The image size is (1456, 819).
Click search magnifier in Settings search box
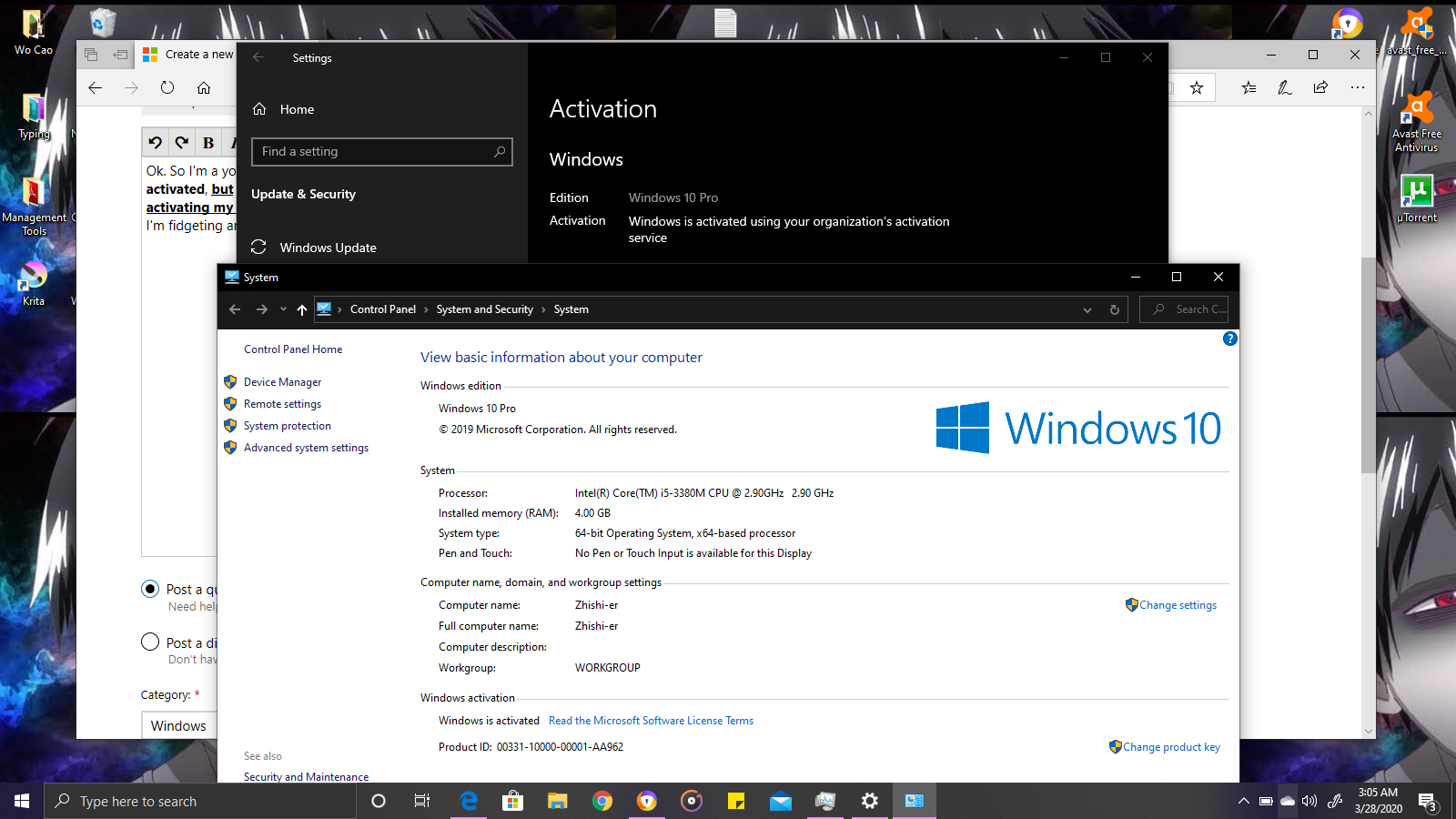500,152
